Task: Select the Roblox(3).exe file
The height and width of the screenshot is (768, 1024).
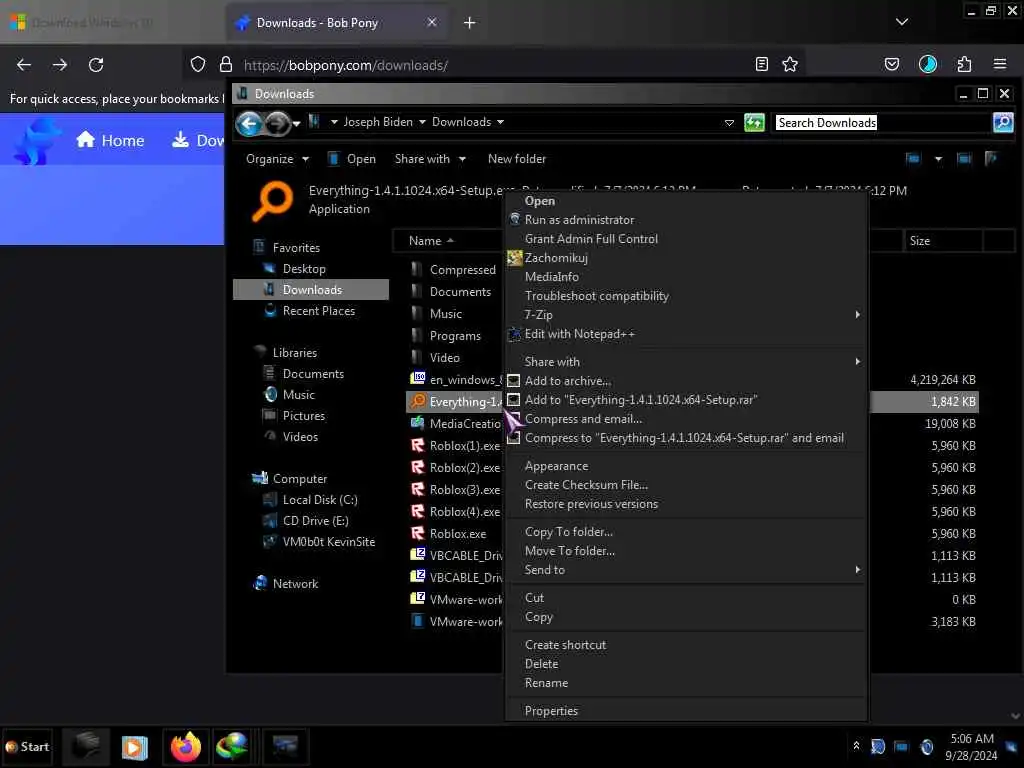Action: (455, 490)
